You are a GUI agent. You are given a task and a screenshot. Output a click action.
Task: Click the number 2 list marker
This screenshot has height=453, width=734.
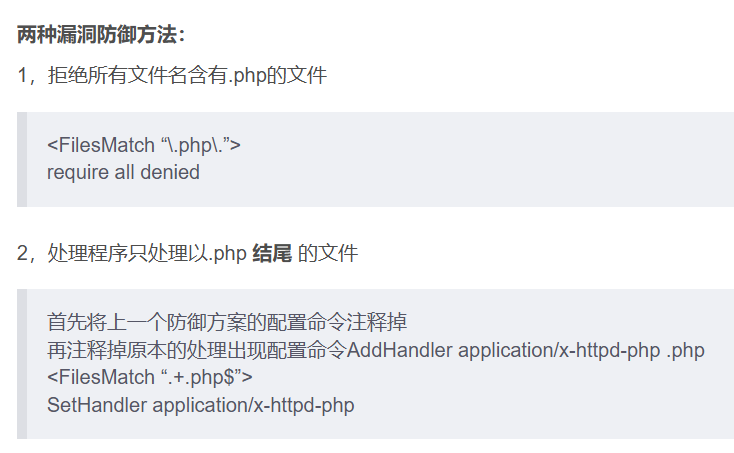[22, 254]
